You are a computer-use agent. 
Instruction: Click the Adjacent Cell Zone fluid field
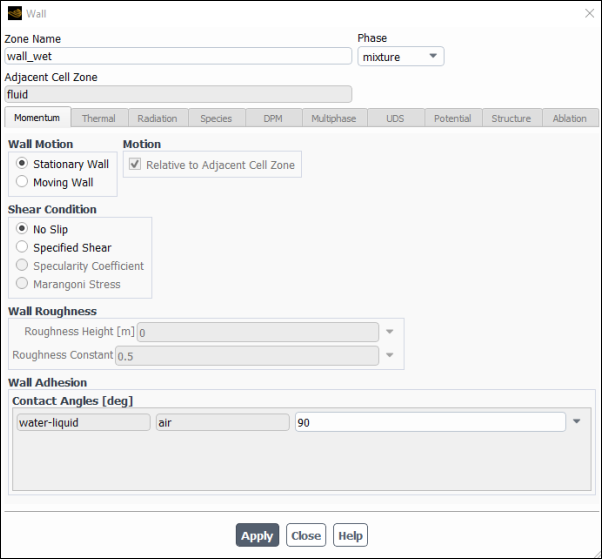point(178,94)
